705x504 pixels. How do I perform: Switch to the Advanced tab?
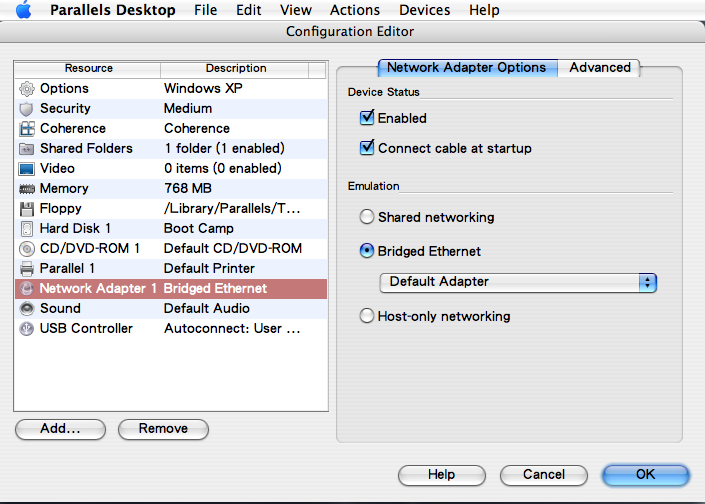599,68
